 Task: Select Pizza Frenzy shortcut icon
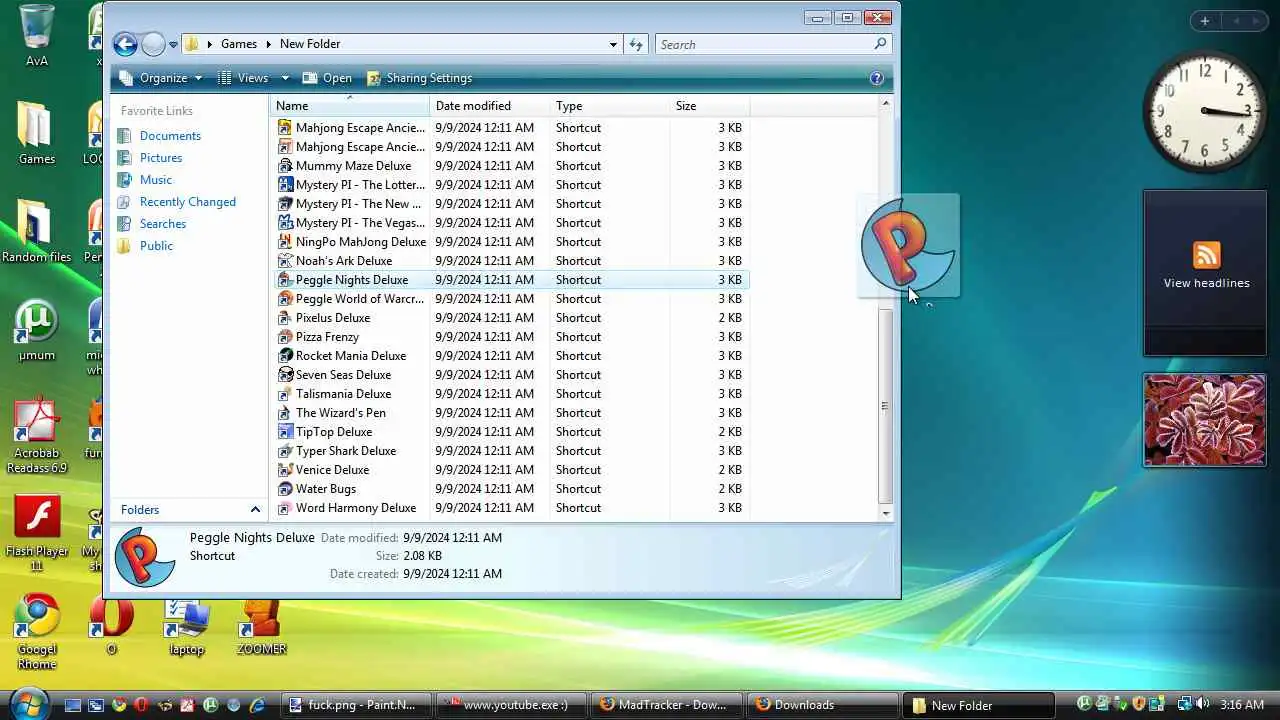click(285, 337)
